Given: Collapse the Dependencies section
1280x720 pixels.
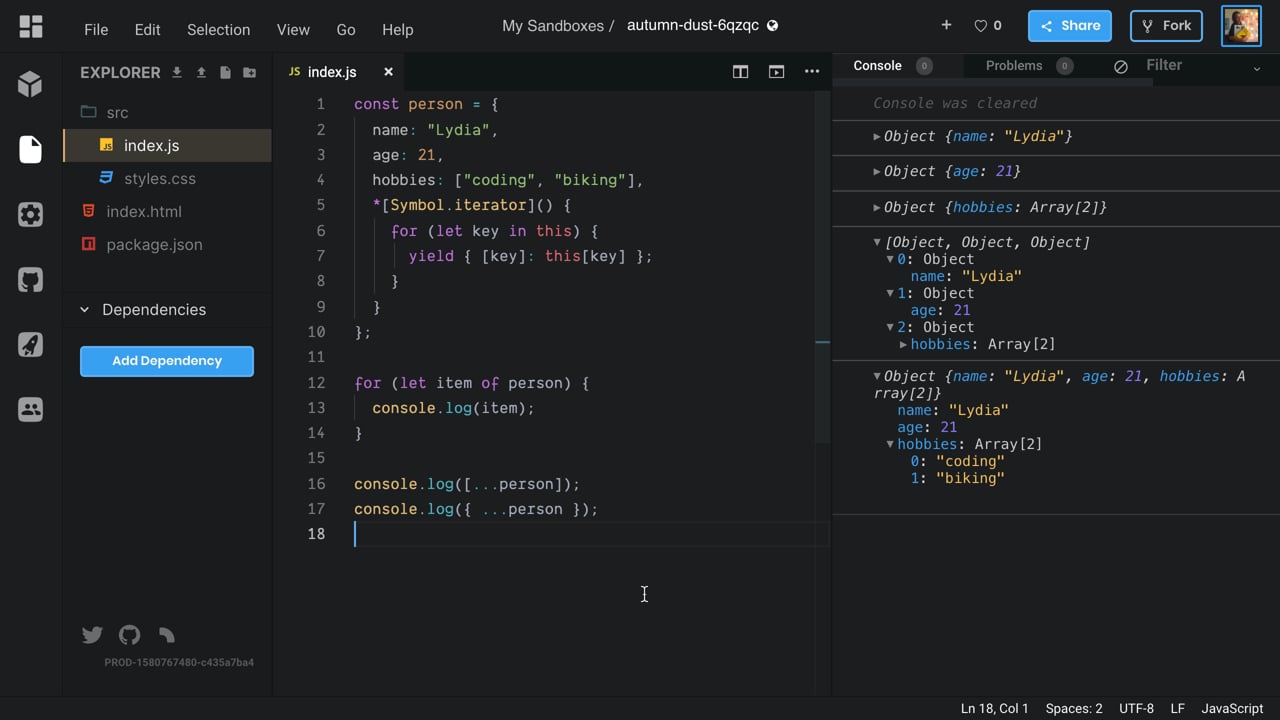Looking at the screenshot, I should [84, 310].
